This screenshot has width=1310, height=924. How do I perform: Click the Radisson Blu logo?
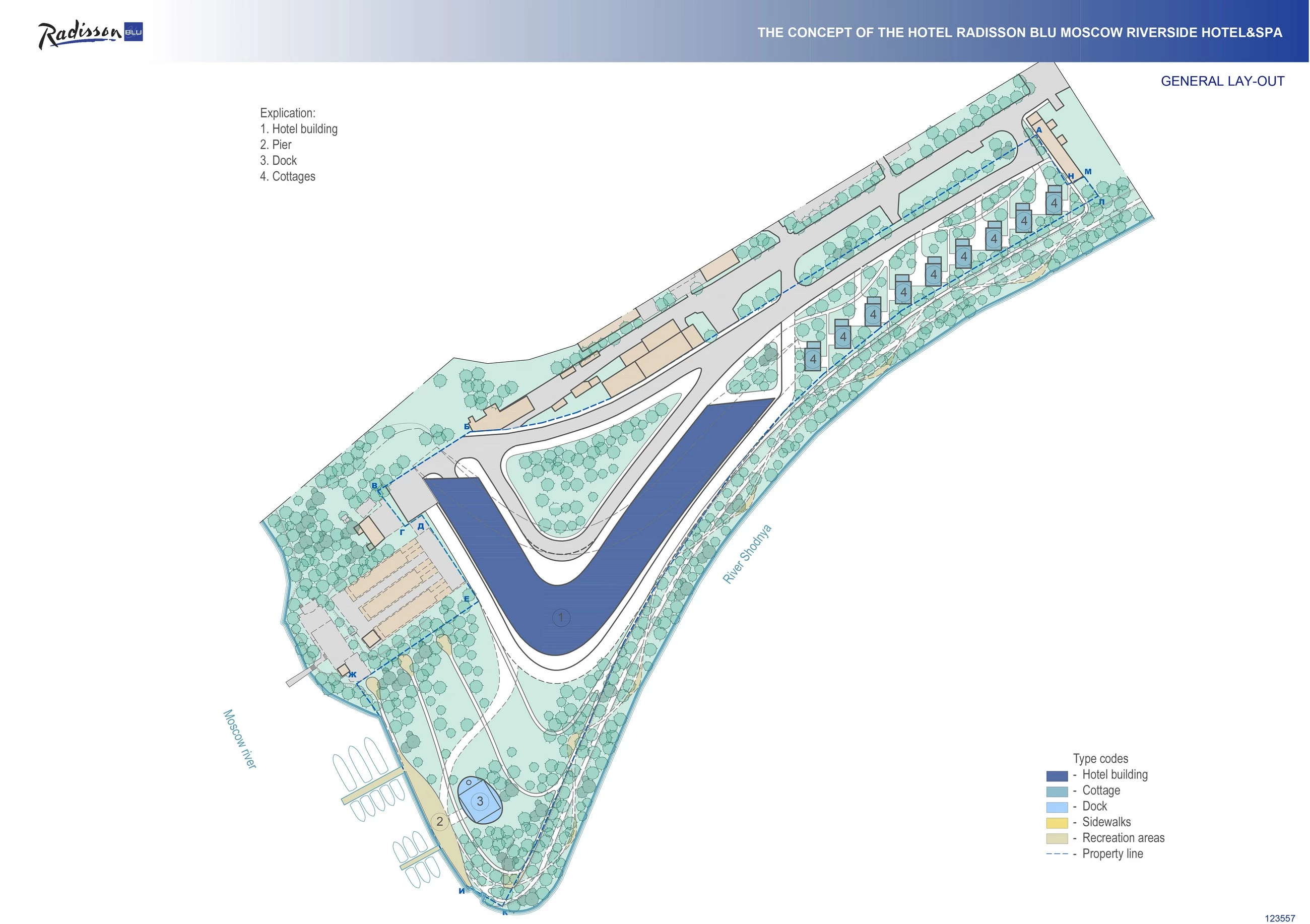coord(90,34)
